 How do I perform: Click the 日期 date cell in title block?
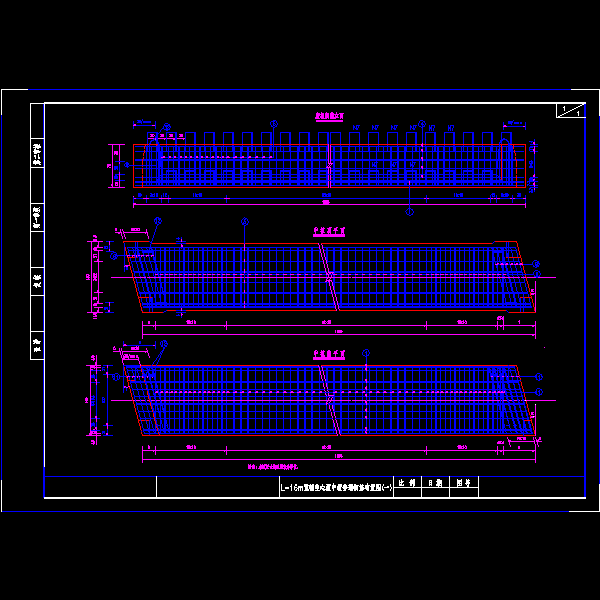[x=434, y=483]
